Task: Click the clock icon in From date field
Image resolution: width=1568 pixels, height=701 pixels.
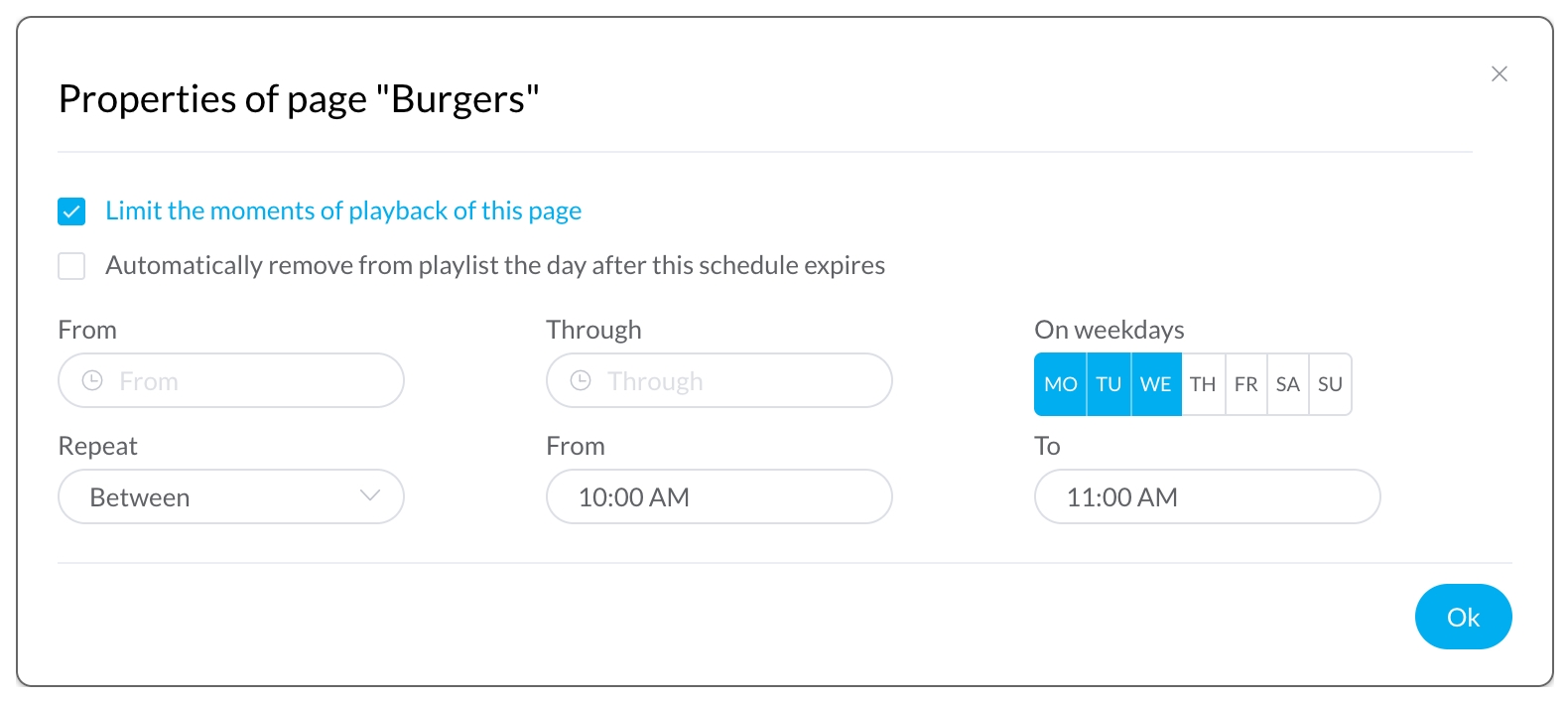Action: [x=92, y=381]
